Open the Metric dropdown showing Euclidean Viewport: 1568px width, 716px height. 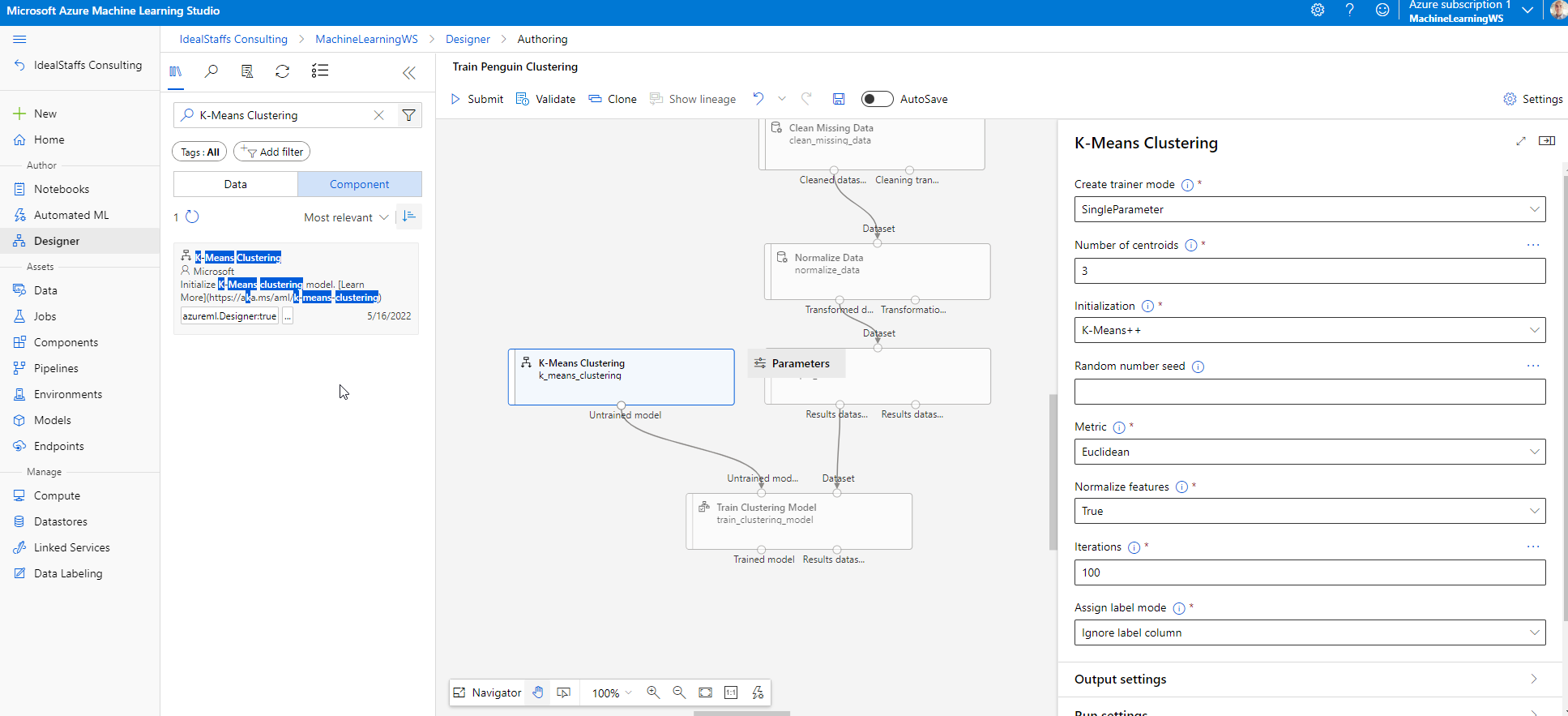click(x=1309, y=452)
